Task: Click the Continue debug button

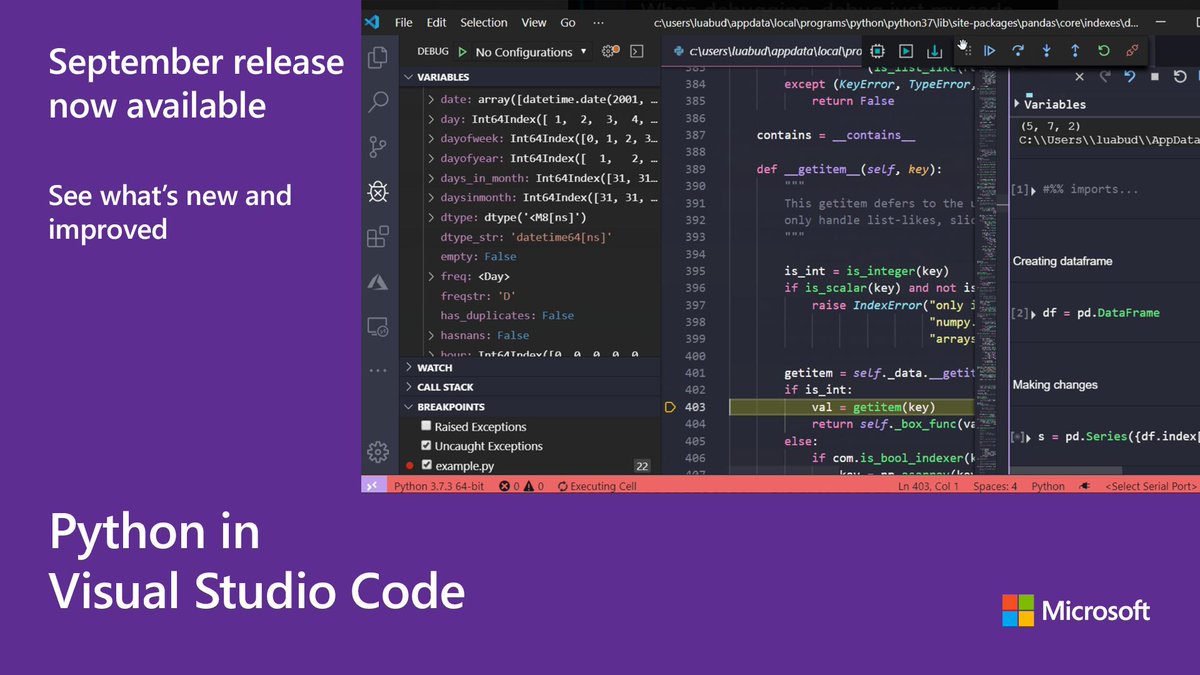Action: (989, 50)
